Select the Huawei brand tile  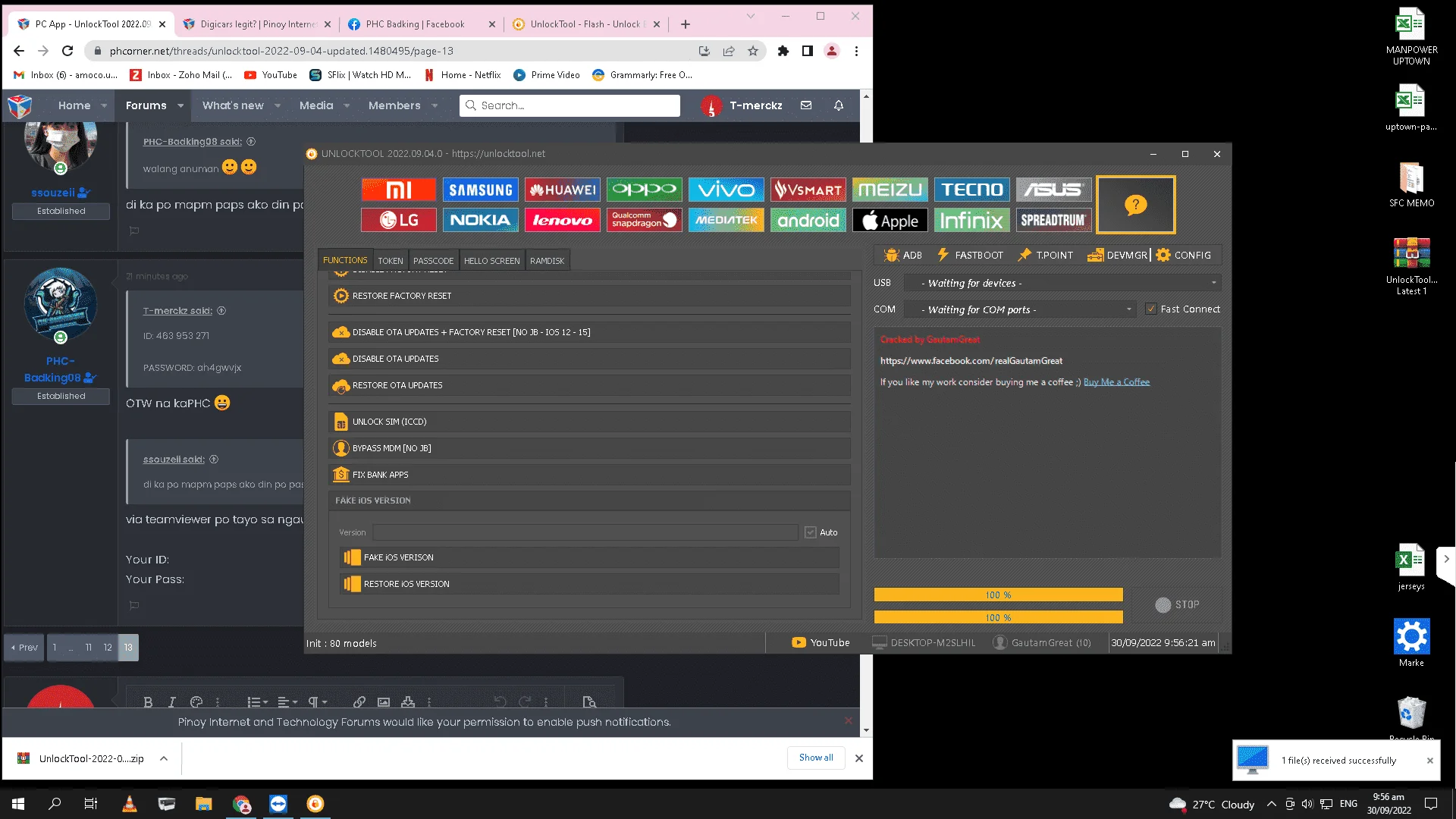(563, 190)
